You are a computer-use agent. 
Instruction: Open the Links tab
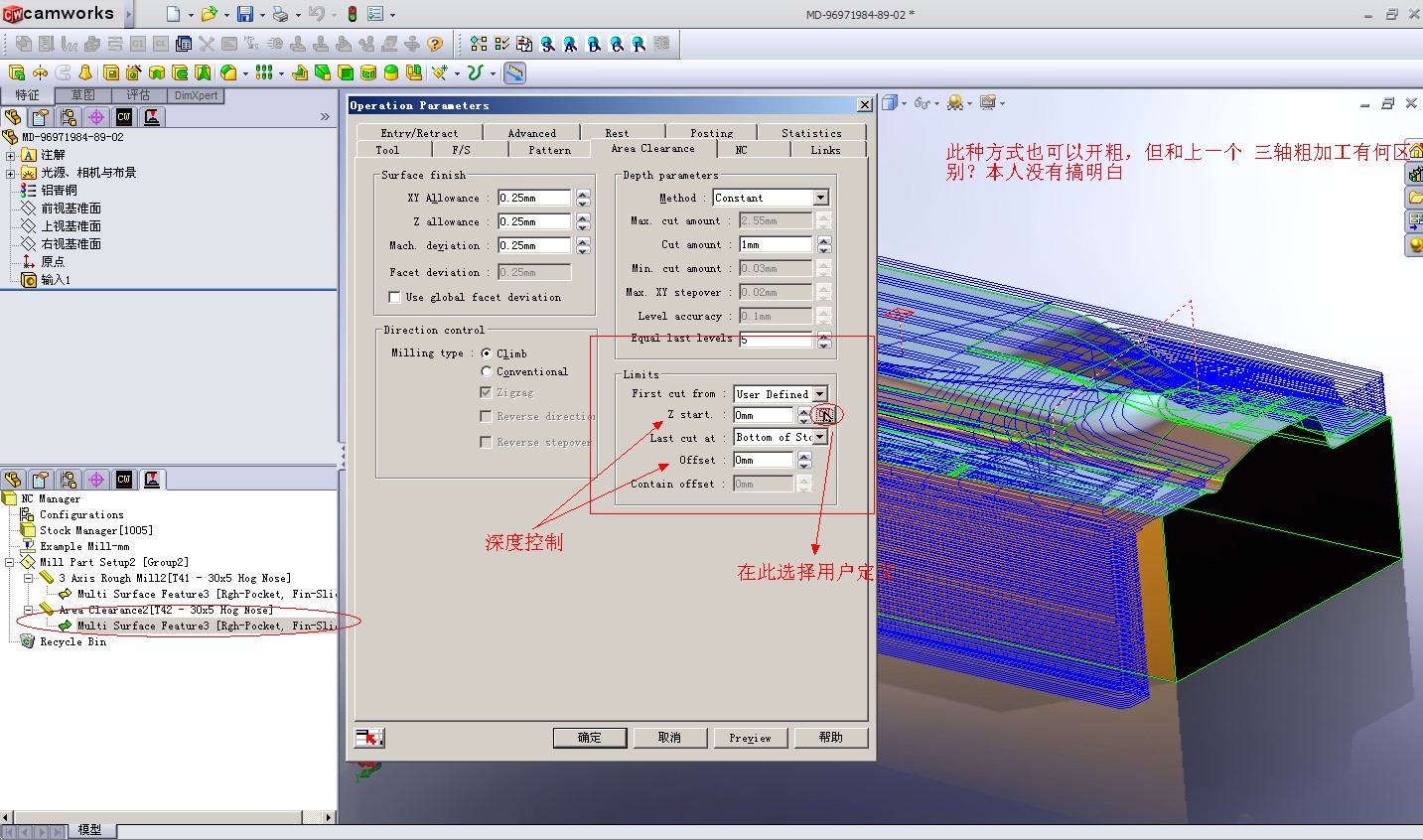[x=825, y=150]
